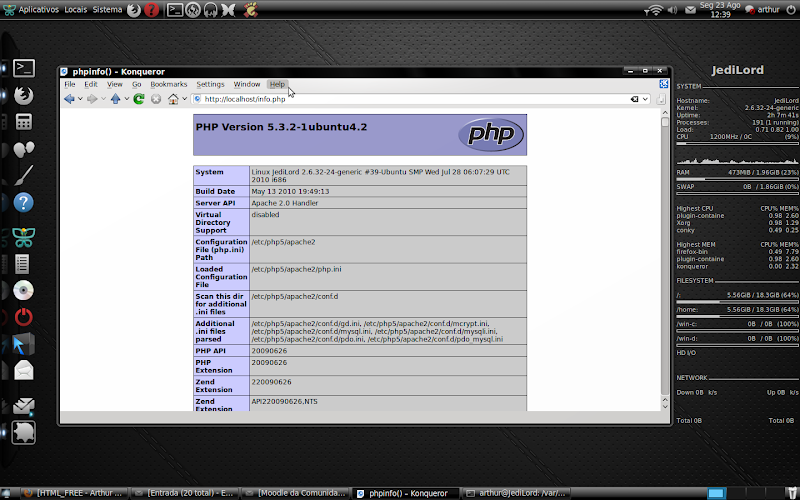Stop loading with the grey Stop icon
The height and width of the screenshot is (500, 800).
[x=156, y=99]
